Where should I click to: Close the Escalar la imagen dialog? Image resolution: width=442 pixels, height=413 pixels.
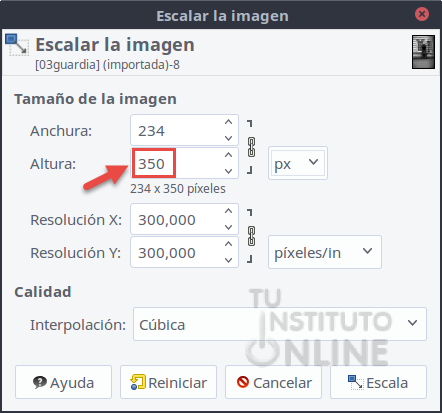click(422, 14)
